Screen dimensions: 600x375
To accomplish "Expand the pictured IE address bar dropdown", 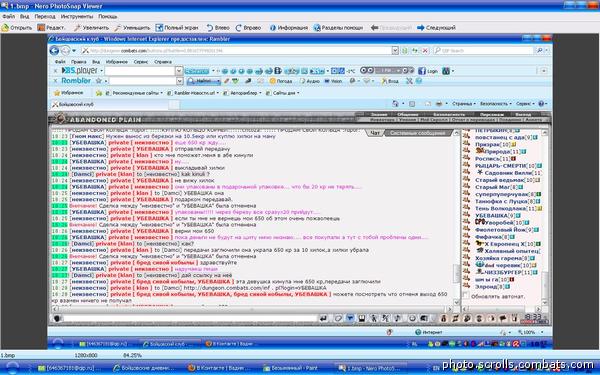I will 395,51.
